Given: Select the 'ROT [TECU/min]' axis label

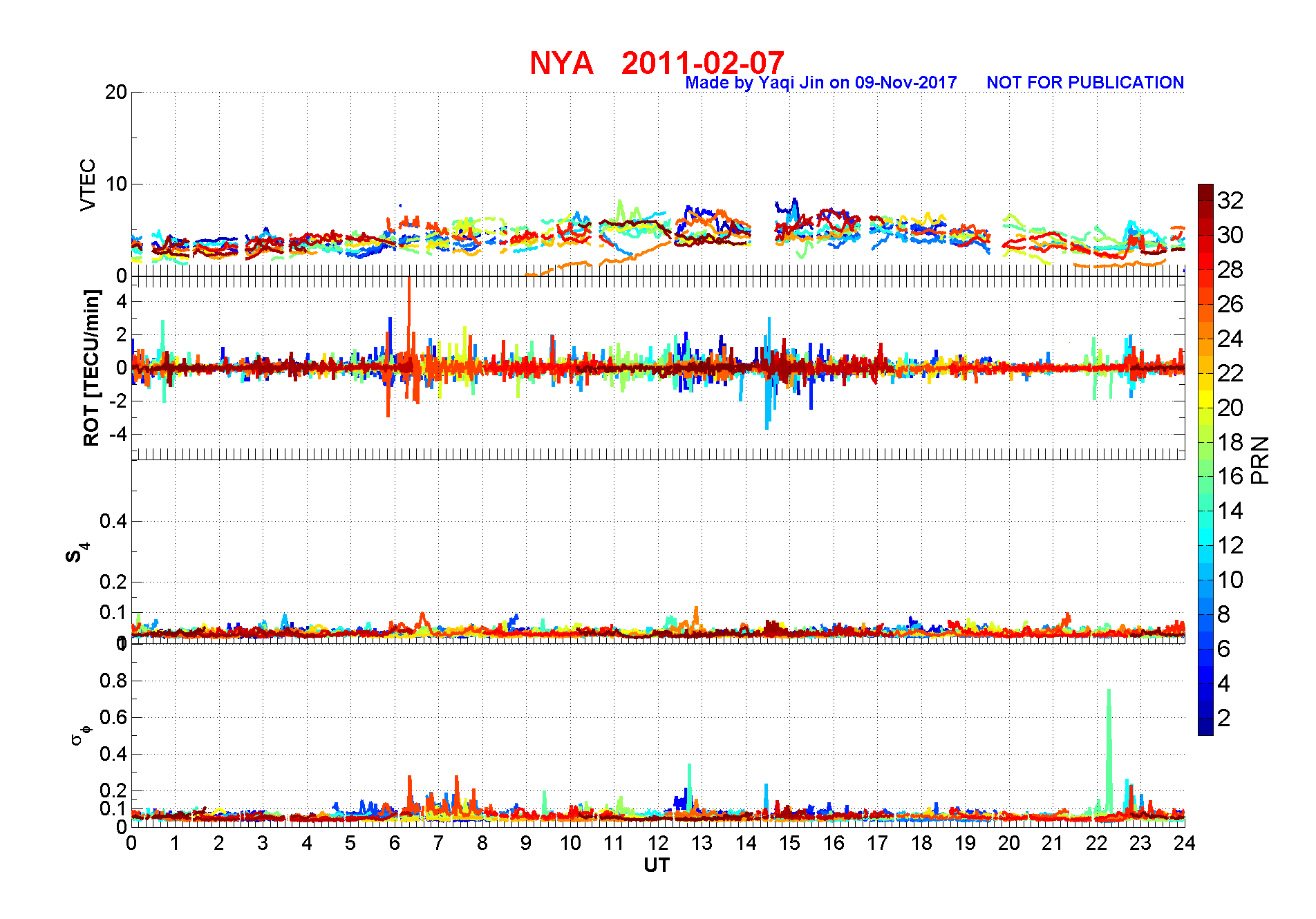Looking at the screenshot, I should pyautogui.click(x=91, y=368).
